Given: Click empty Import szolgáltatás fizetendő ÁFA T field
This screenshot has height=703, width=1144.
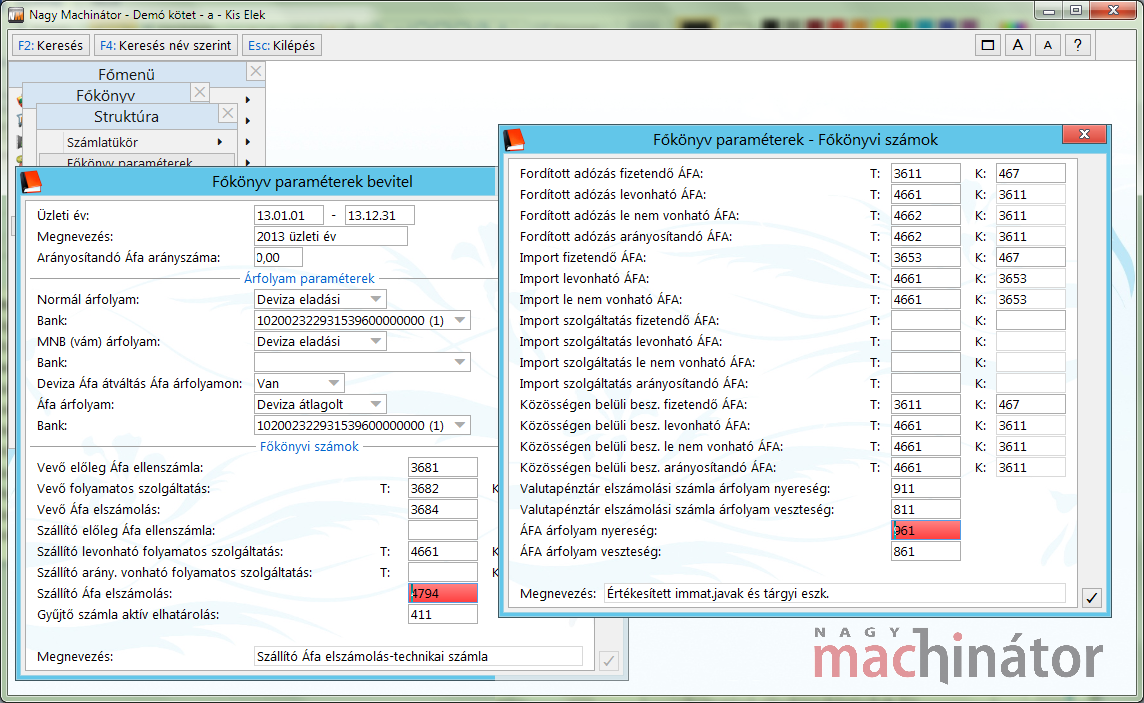Looking at the screenshot, I should 926,320.
